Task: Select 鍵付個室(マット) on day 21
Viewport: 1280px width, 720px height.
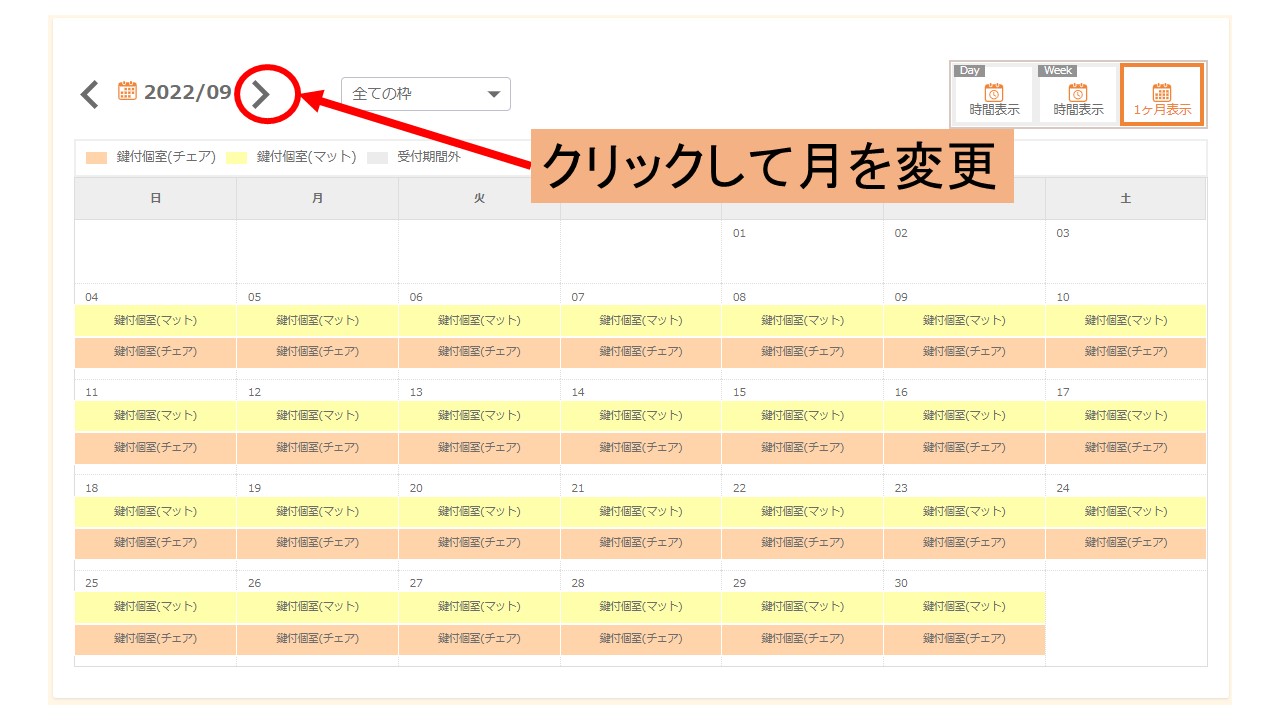Action: 641,512
